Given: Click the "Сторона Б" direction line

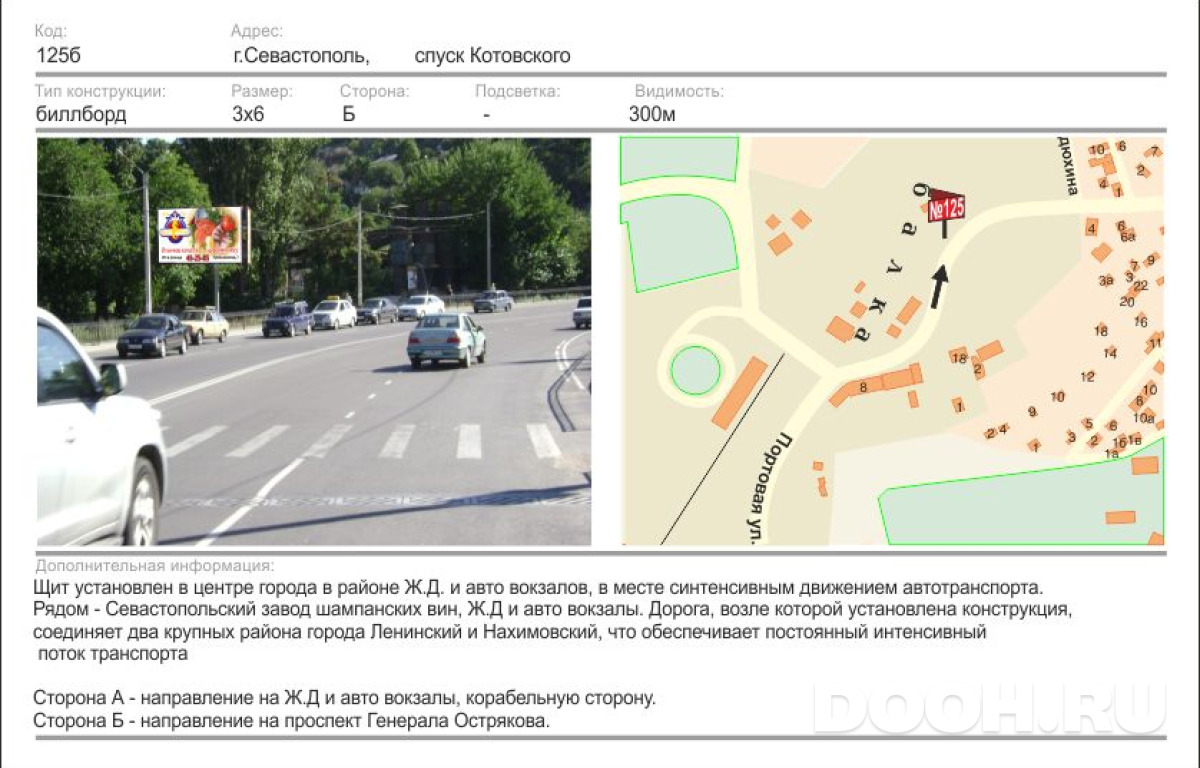Looking at the screenshot, I should point(292,720).
